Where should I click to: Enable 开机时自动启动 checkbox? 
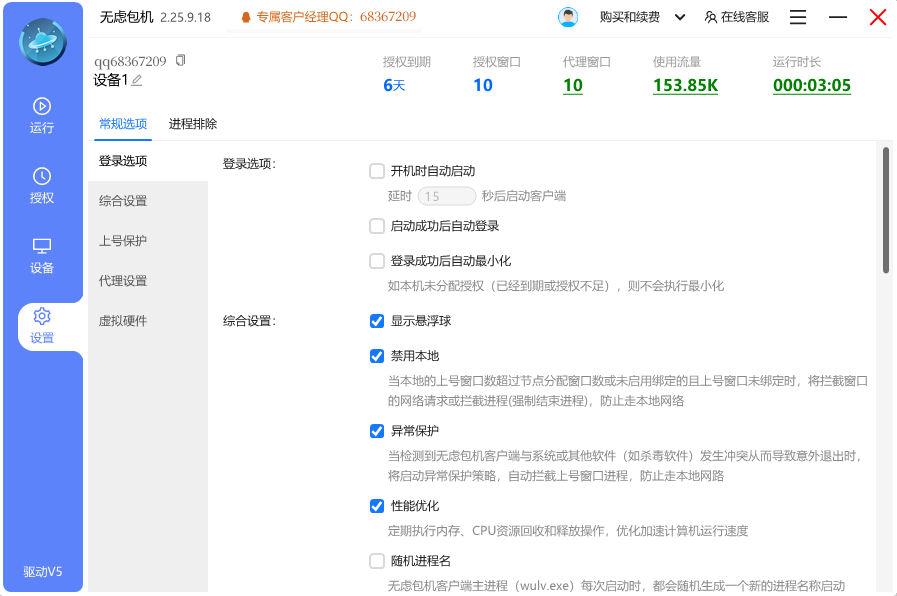click(x=377, y=170)
